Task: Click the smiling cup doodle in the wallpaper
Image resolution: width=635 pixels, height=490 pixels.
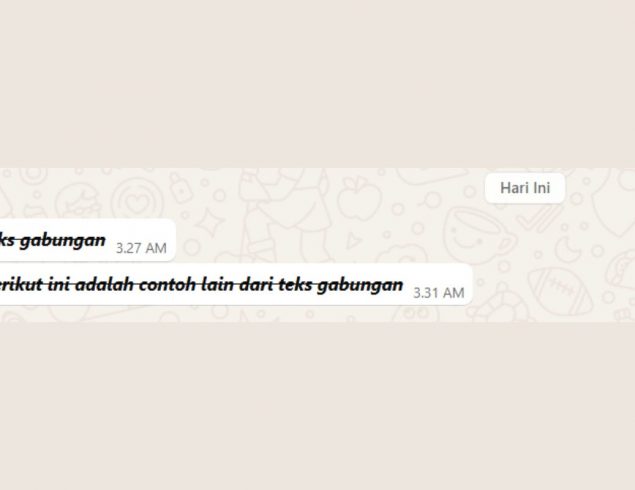Action: (478, 235)
